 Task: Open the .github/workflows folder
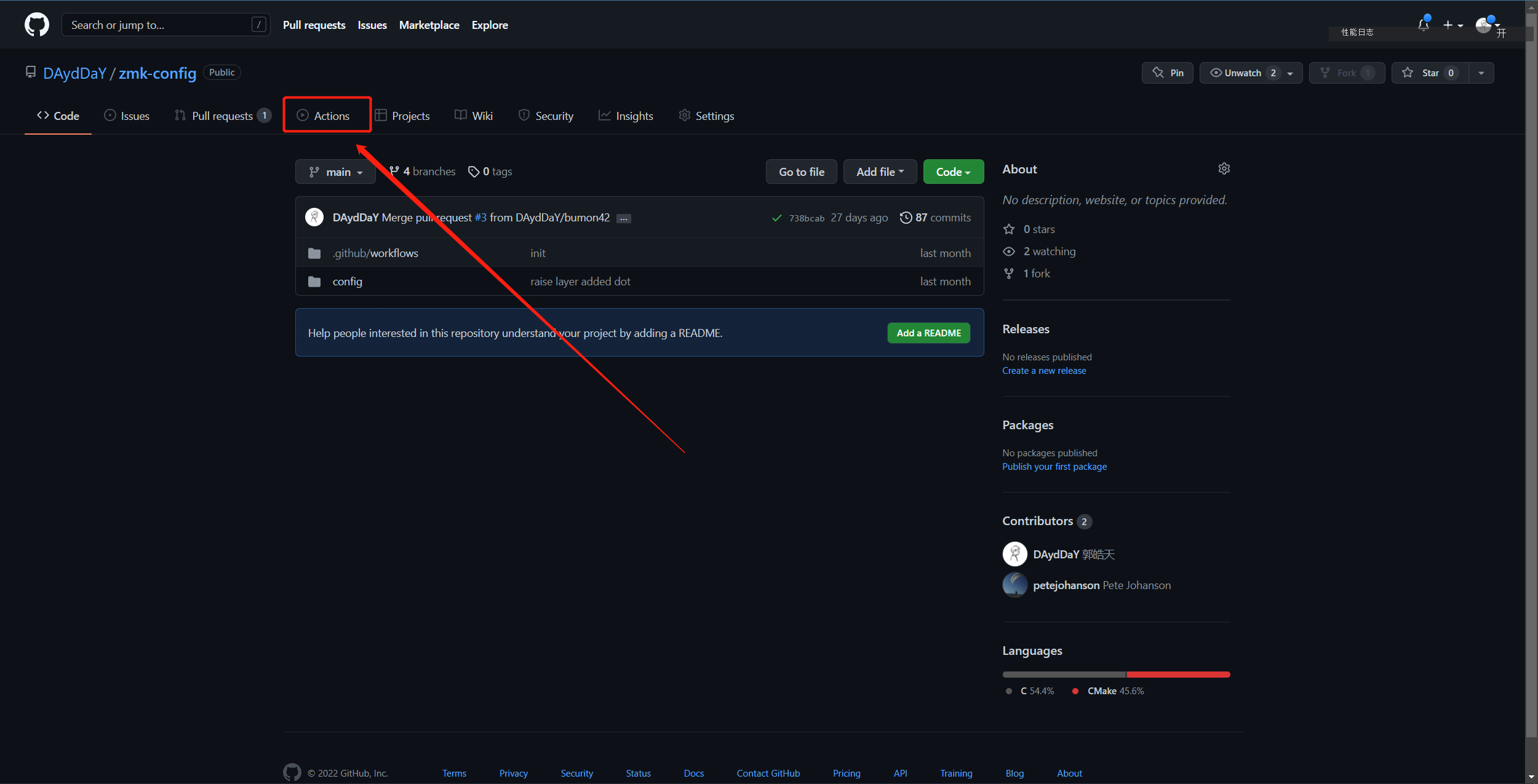point(375,253)
